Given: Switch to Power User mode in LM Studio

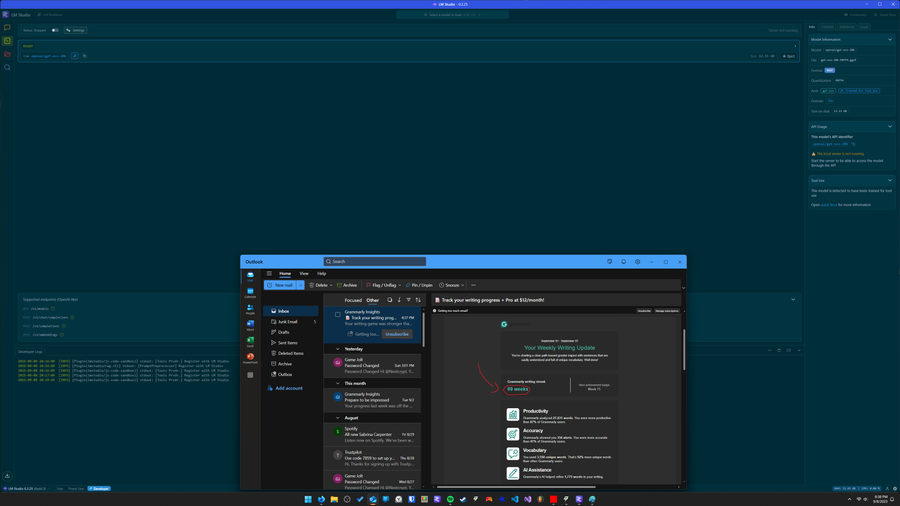Looking at the screenshot, I should (x=76, y=489).
